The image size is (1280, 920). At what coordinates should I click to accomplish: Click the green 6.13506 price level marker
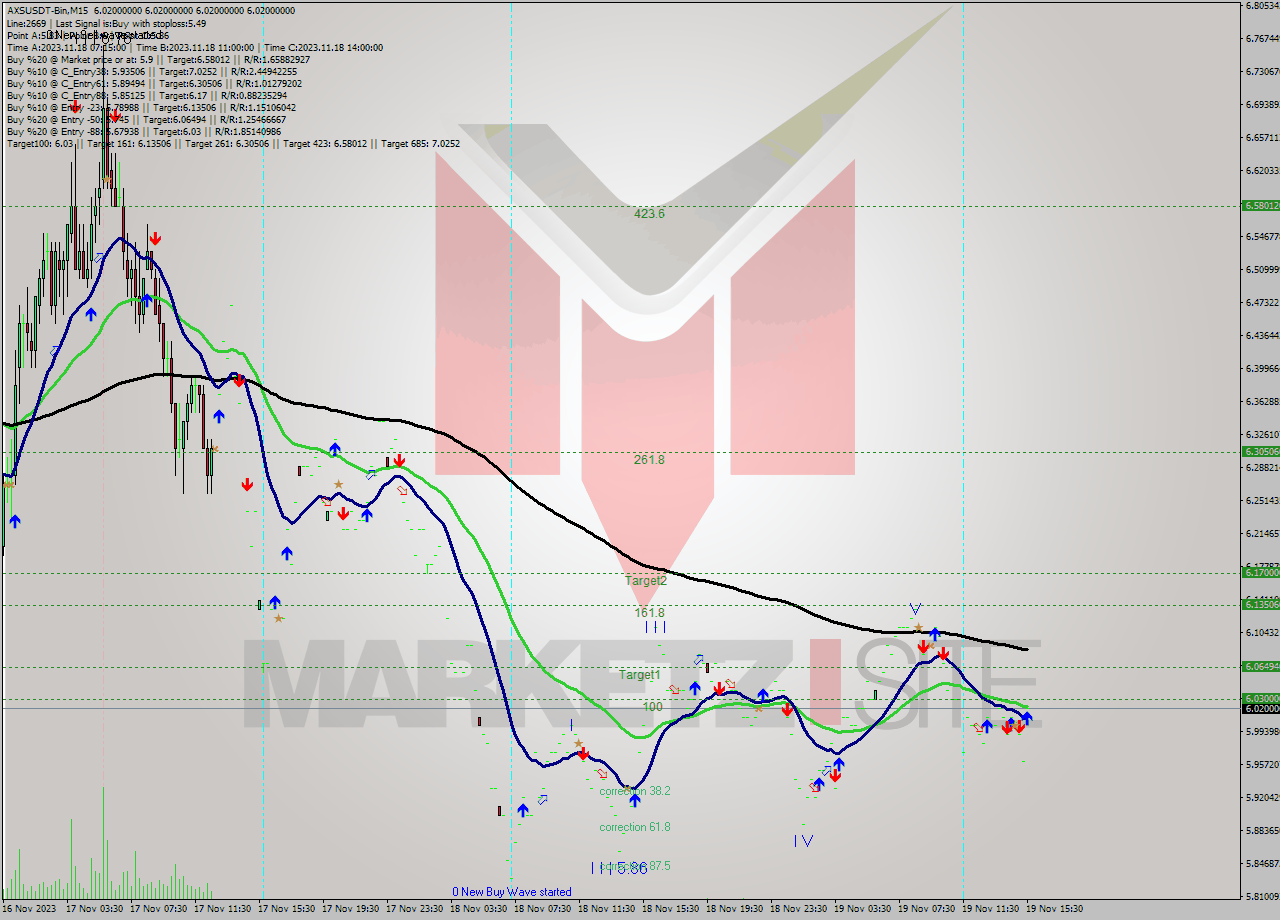1260,604
